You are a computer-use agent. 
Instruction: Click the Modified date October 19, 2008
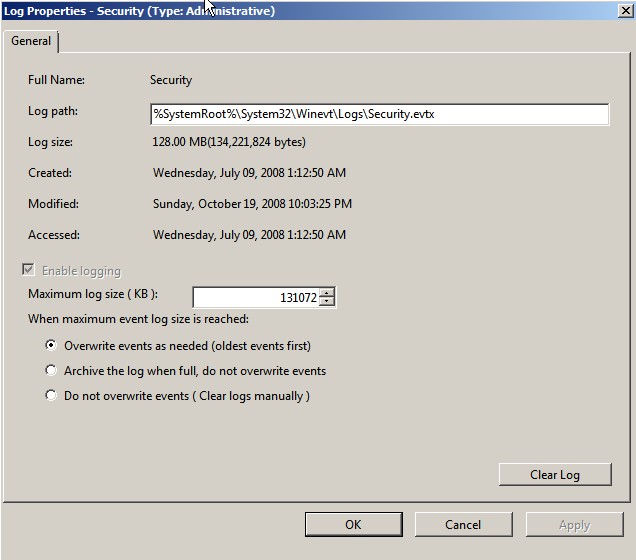(252, 204)
